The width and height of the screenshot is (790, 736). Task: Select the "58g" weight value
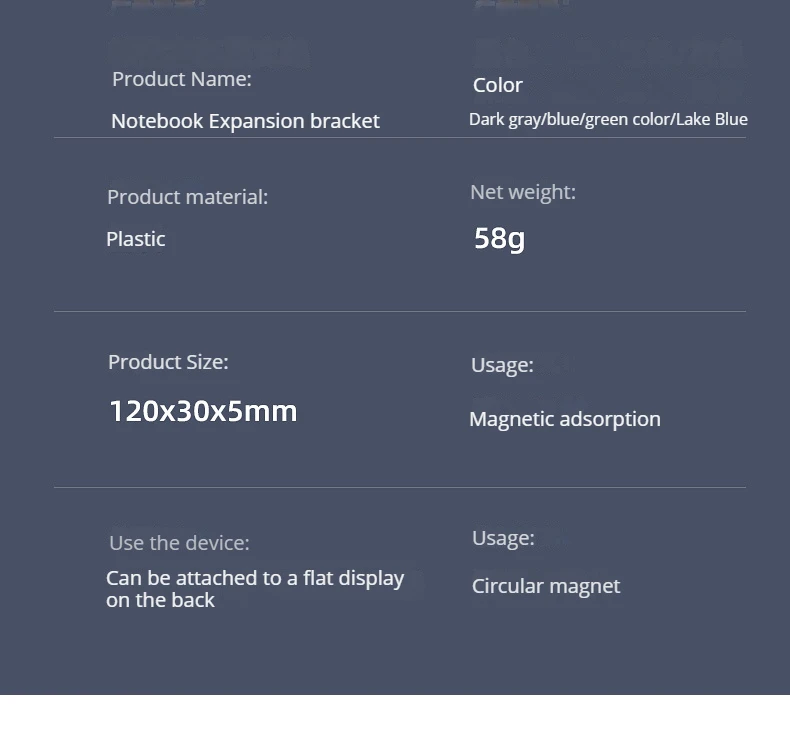499,238
